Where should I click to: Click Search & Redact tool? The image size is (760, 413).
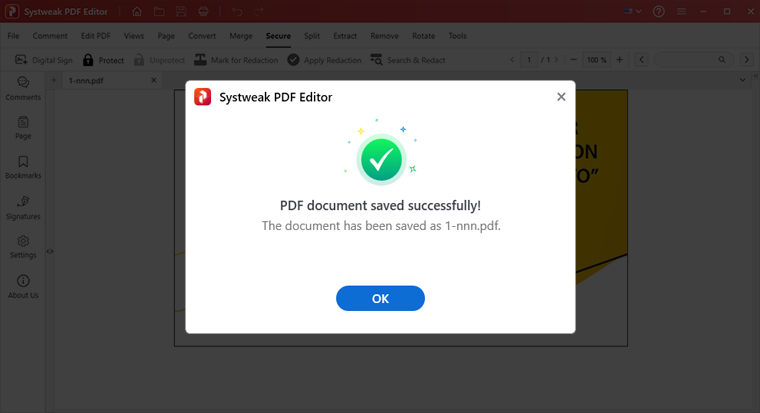click(408, 60)
